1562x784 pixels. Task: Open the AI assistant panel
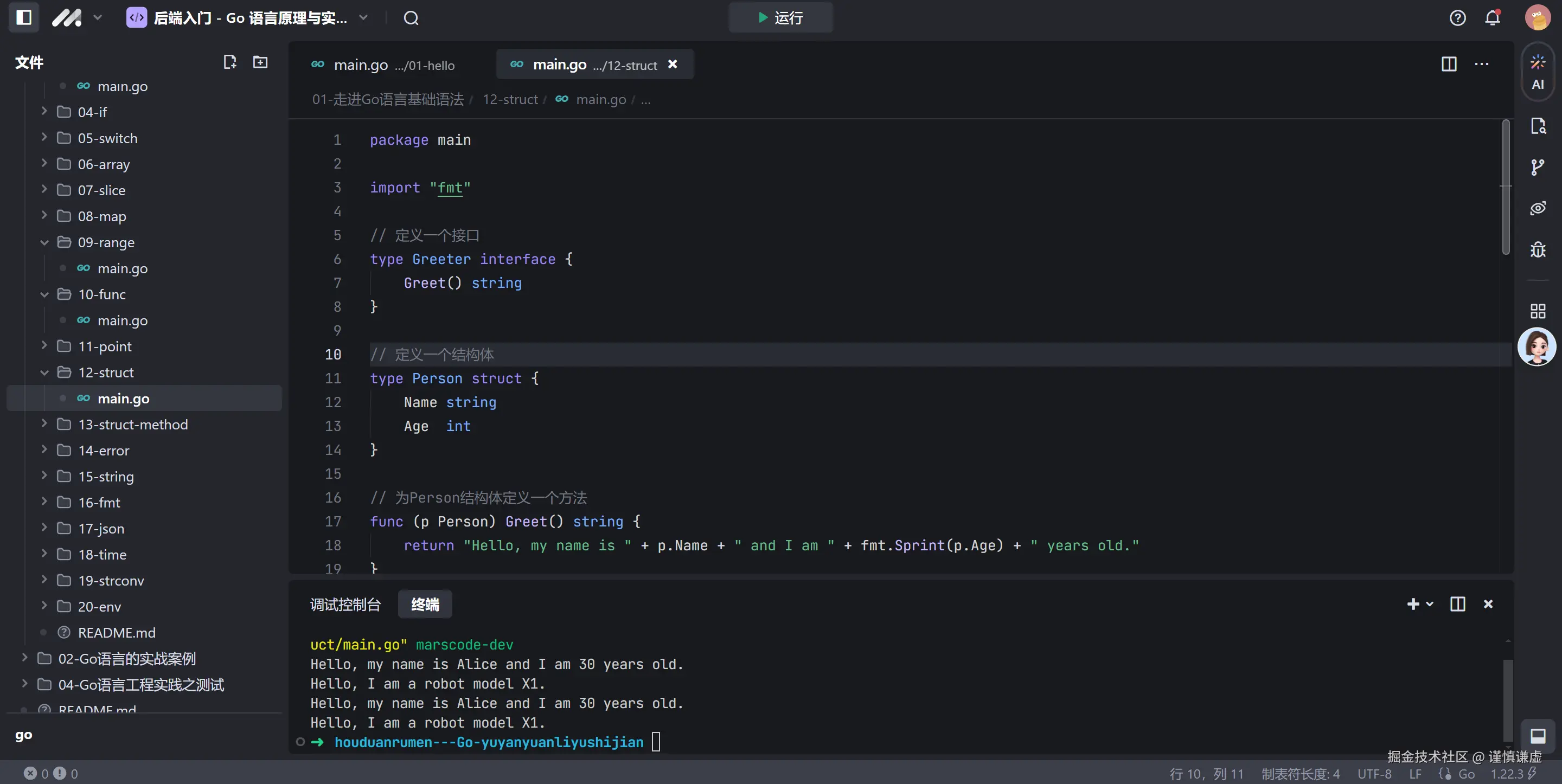(x=1537, y=72)
